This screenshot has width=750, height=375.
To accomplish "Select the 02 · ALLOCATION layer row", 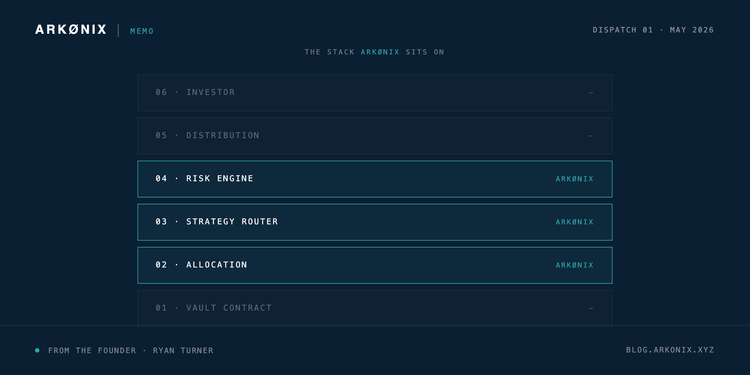I will [375, 265].
